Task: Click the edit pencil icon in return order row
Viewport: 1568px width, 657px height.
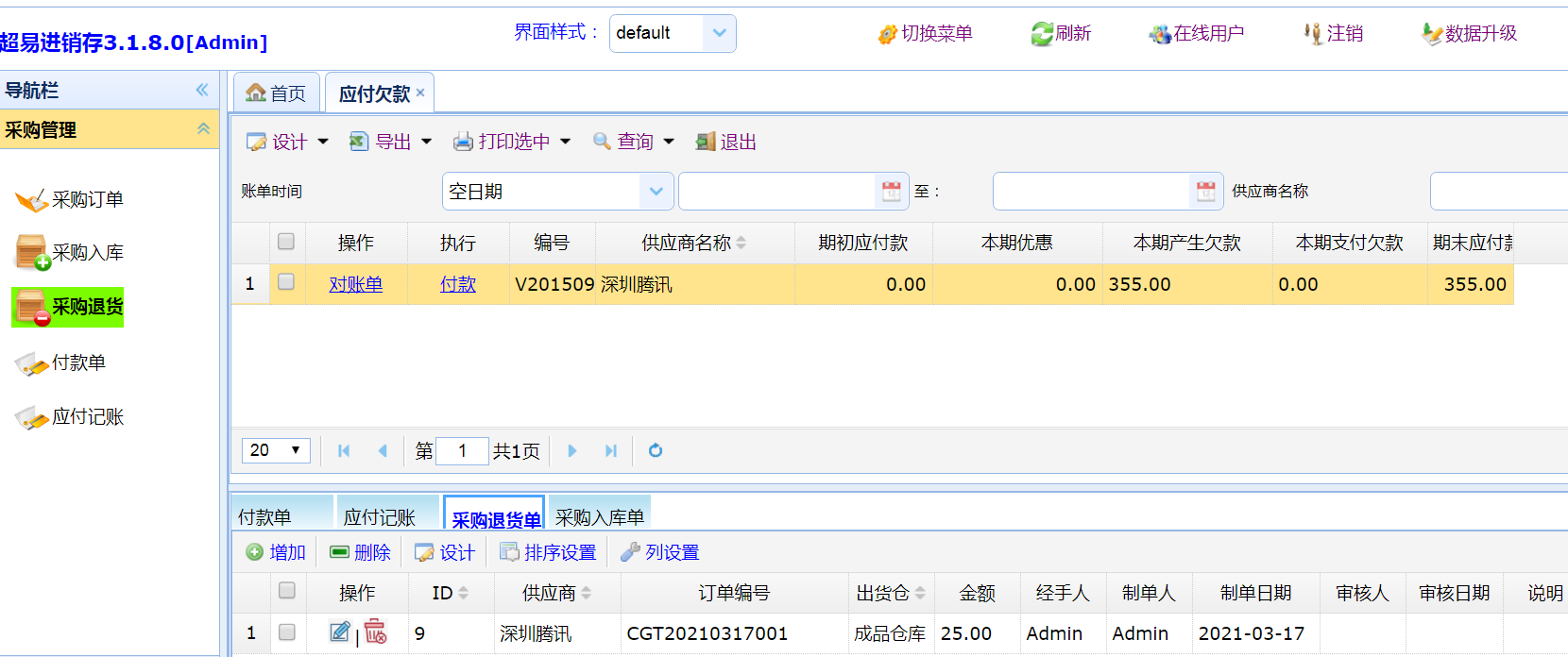Action: [340, 632]
